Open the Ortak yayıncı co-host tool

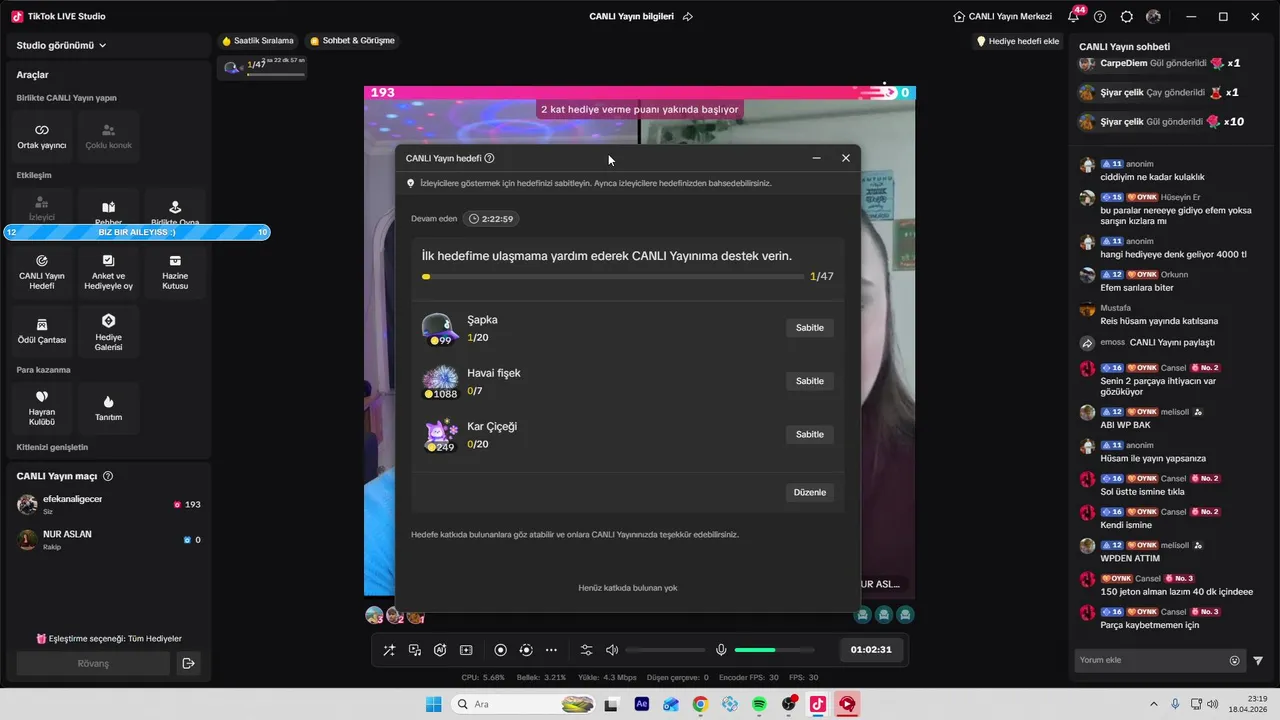click(42, 137)
